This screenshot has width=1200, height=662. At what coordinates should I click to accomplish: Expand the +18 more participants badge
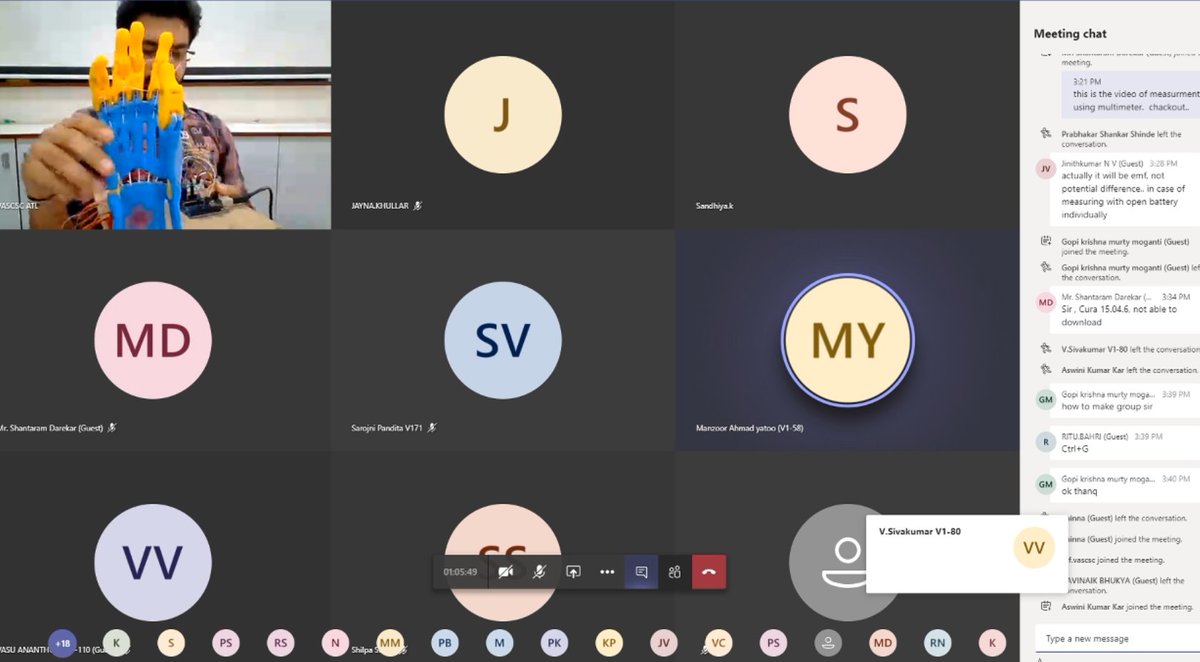(x=62, y=642)
